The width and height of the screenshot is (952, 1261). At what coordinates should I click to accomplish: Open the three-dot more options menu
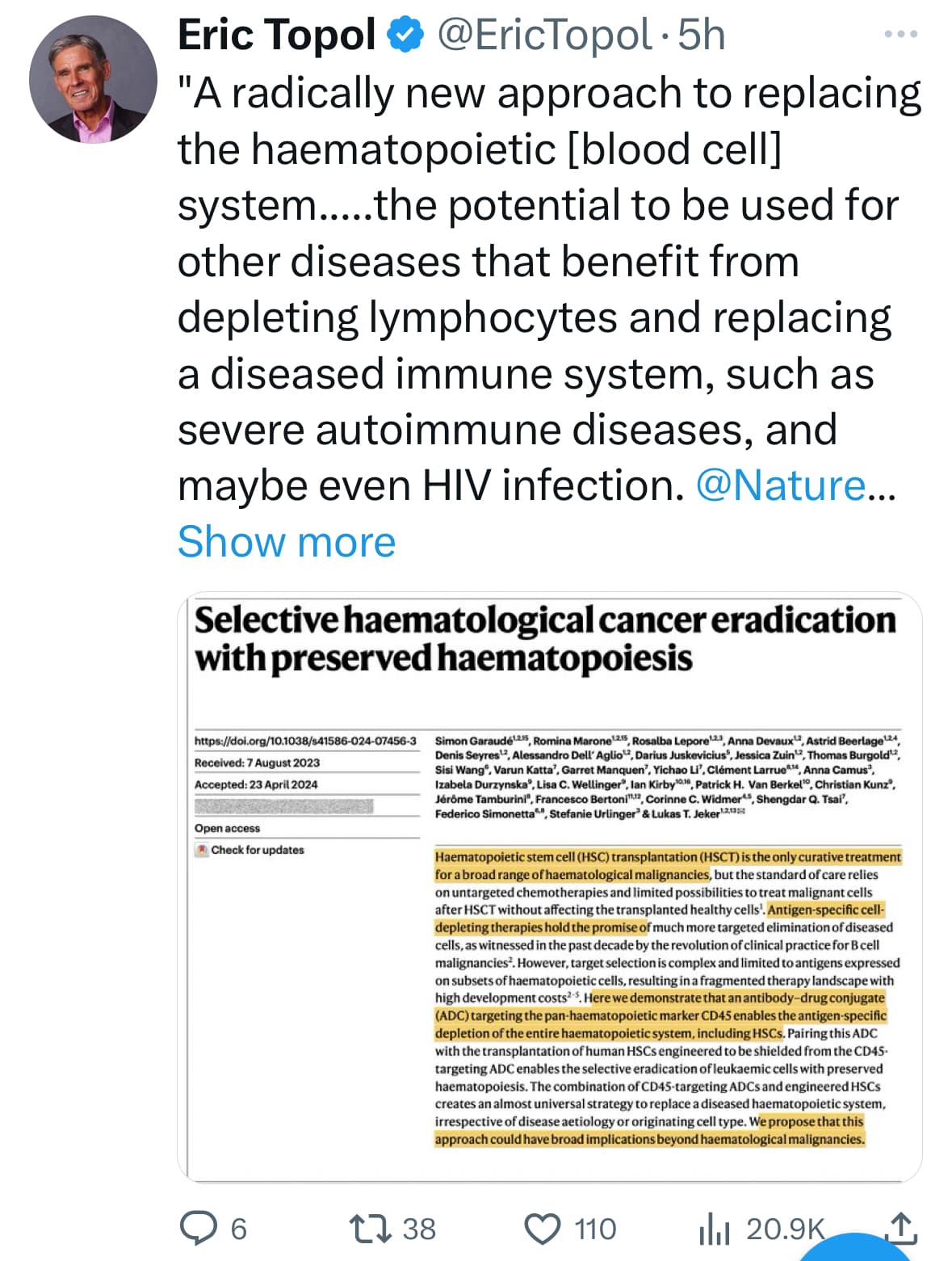[901, 35]
